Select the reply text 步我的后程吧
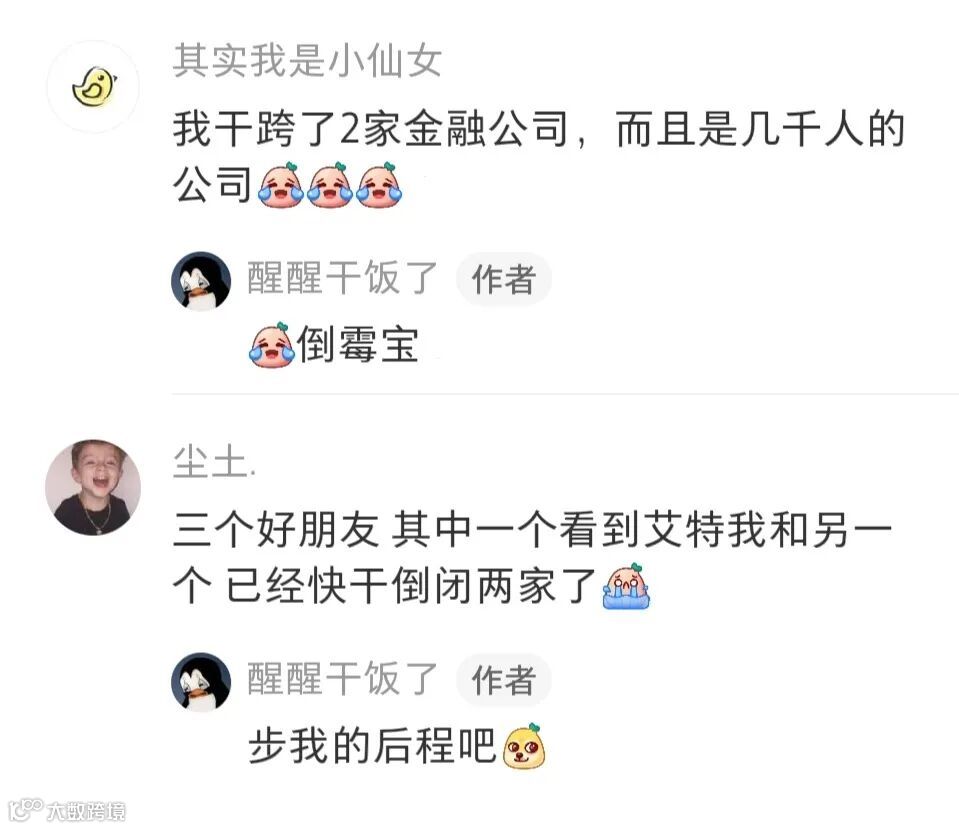The width and height of the screenshot is (959, 829). click(x=372, y=746)
